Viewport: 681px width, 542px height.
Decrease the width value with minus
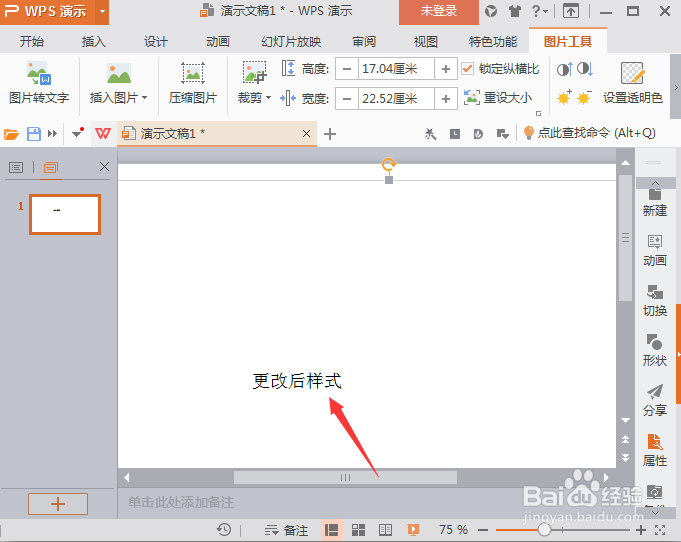tap(347, 99)
